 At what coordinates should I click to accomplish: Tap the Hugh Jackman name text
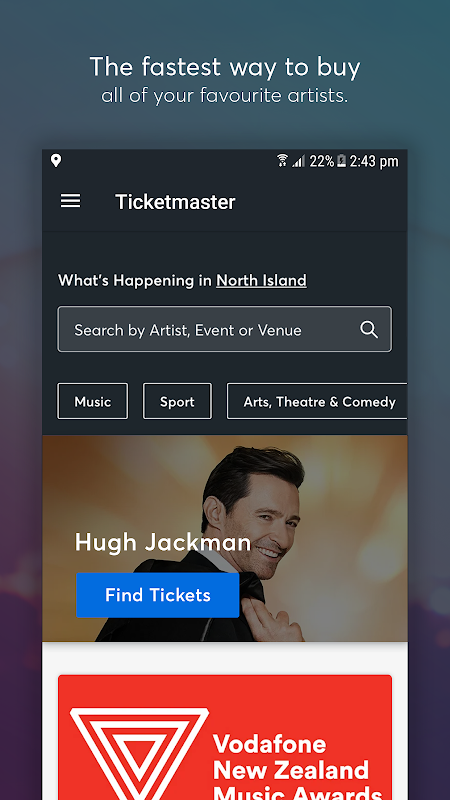[163, 542]
